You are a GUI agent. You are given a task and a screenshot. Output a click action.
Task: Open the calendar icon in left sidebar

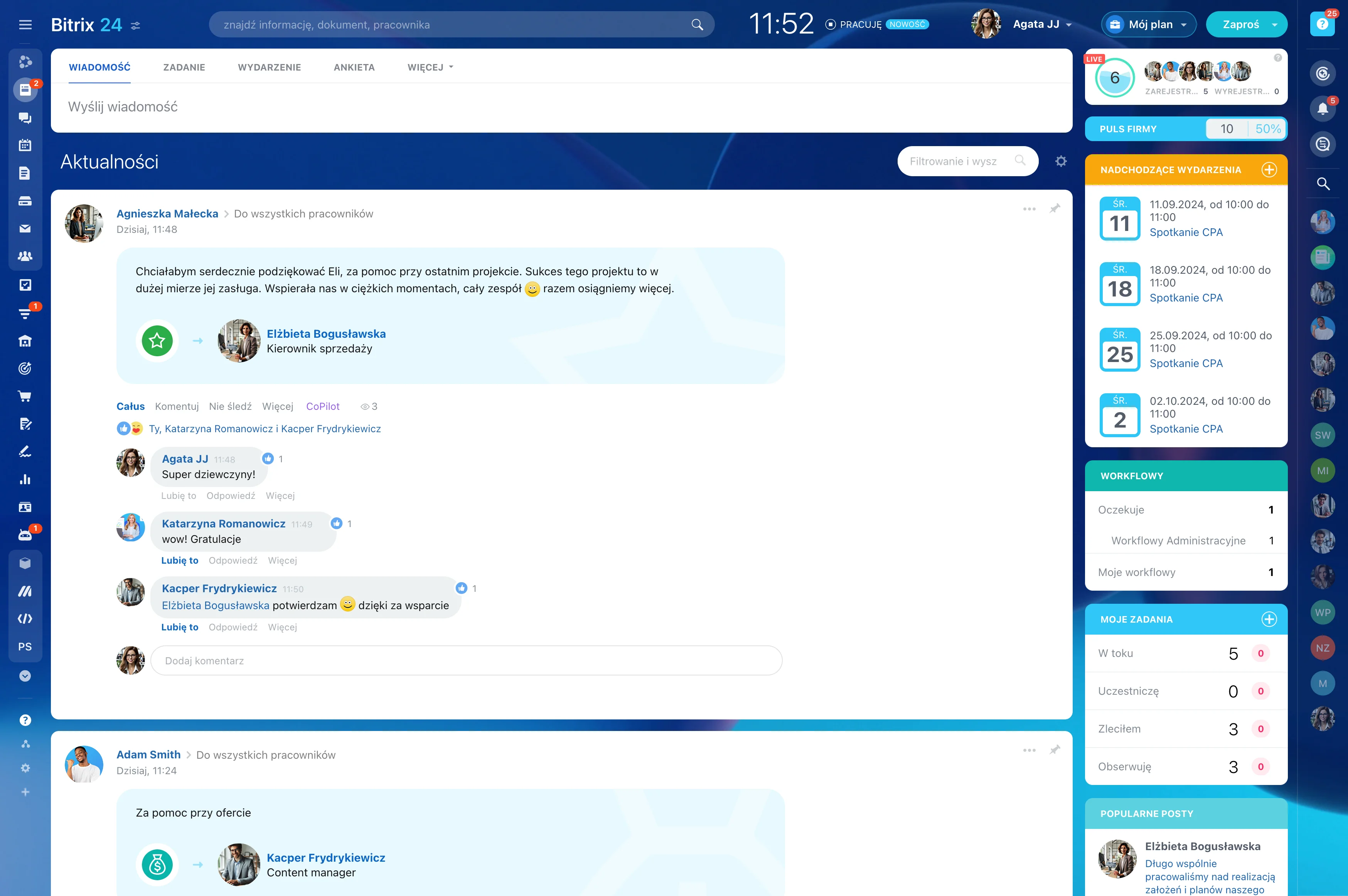(x=25, y=145)
